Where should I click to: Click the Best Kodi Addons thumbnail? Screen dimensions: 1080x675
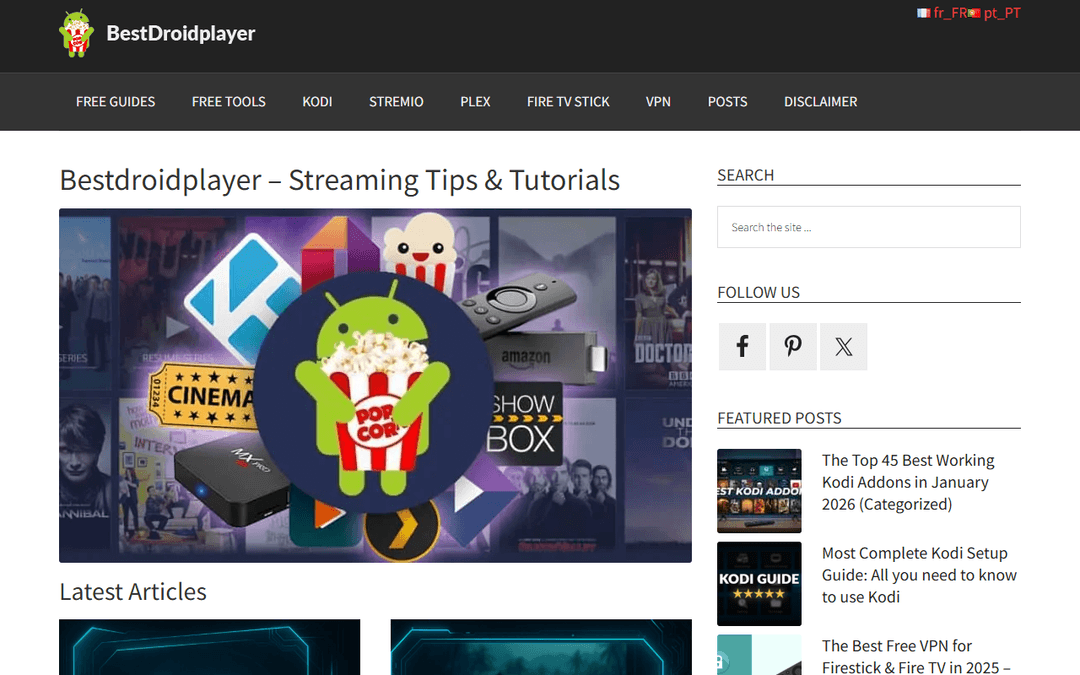759,491
